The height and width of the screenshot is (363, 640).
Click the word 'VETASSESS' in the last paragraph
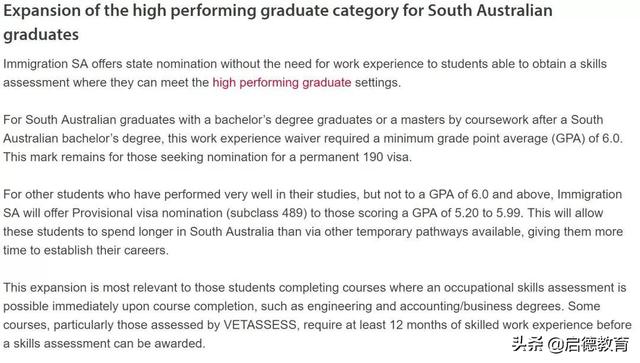coord(260,325)
